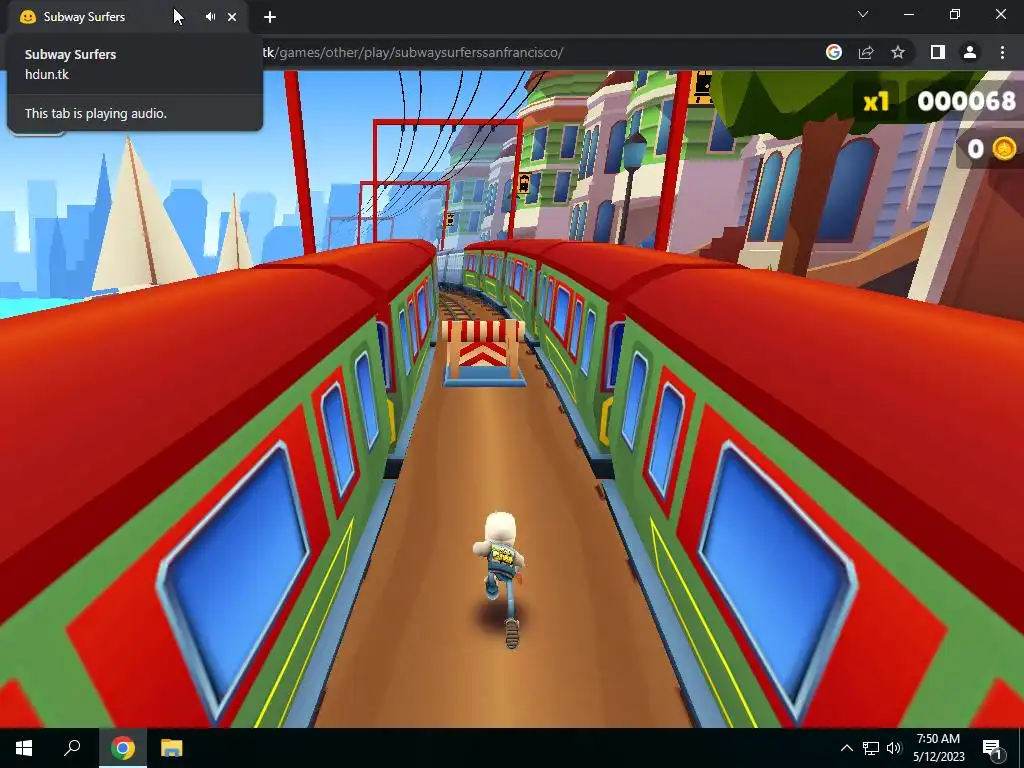Click the gold coin icon

(x=1004, y=149)
